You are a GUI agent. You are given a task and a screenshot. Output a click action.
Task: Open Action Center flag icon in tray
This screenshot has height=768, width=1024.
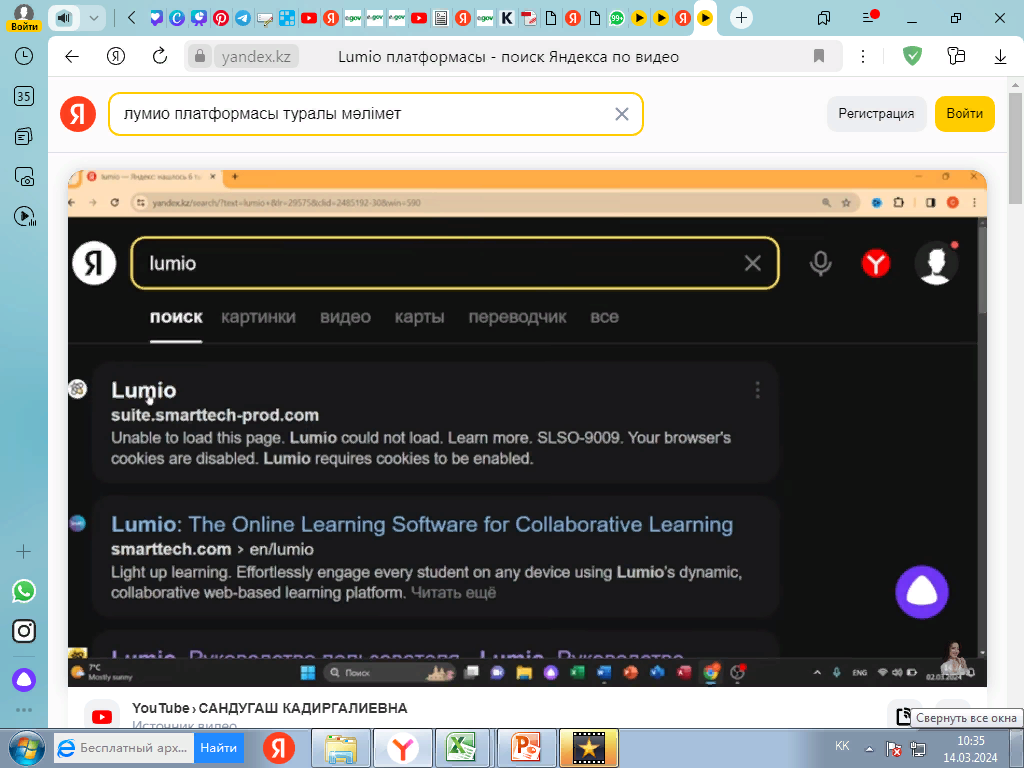pos(893,749)
